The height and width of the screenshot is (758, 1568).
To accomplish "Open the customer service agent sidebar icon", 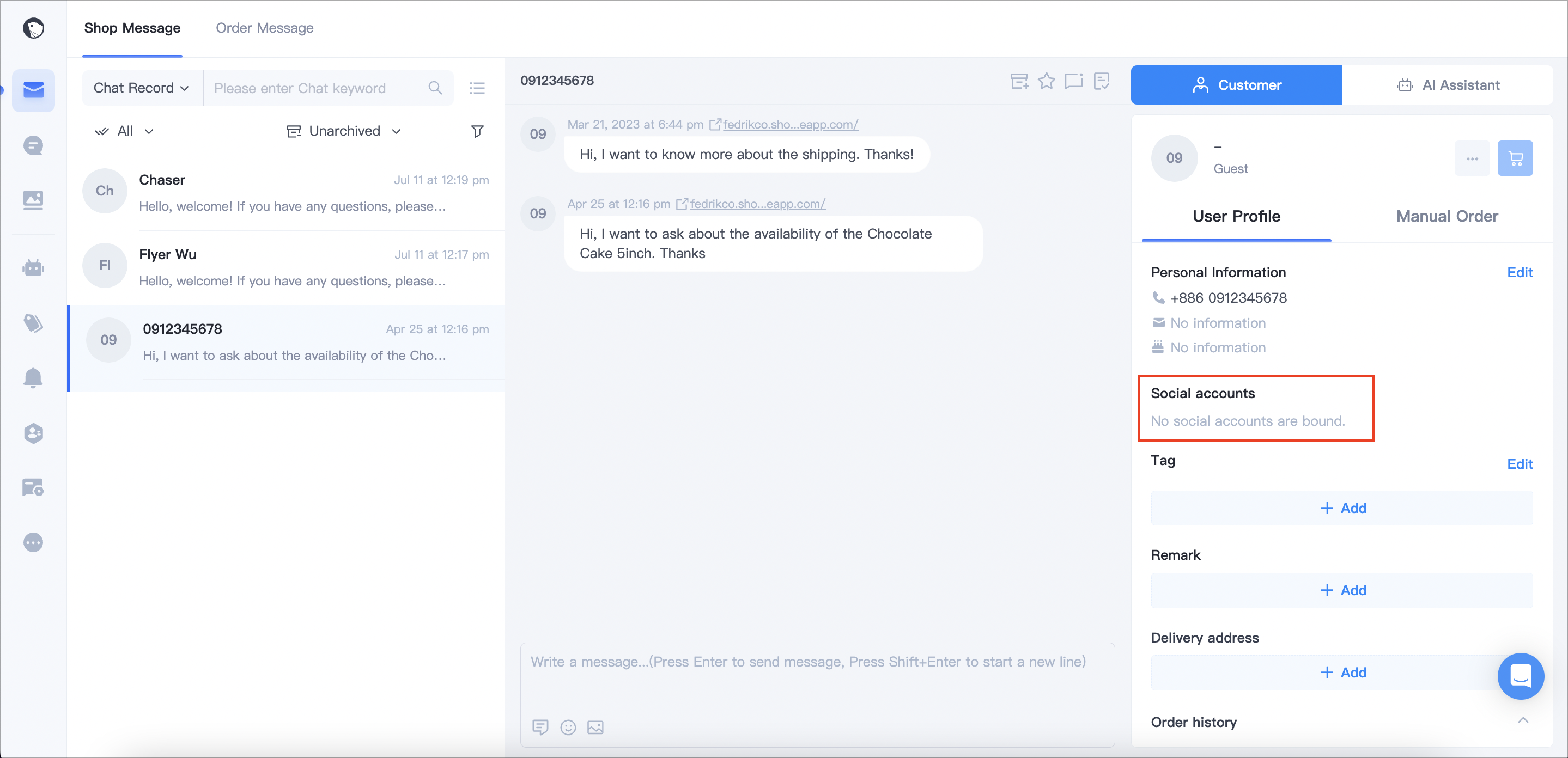I will 33,433.
